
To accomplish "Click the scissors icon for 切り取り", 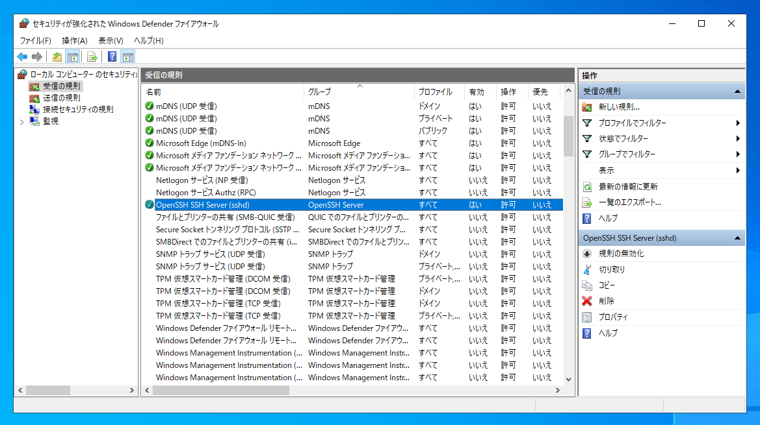I will (587, 269).
